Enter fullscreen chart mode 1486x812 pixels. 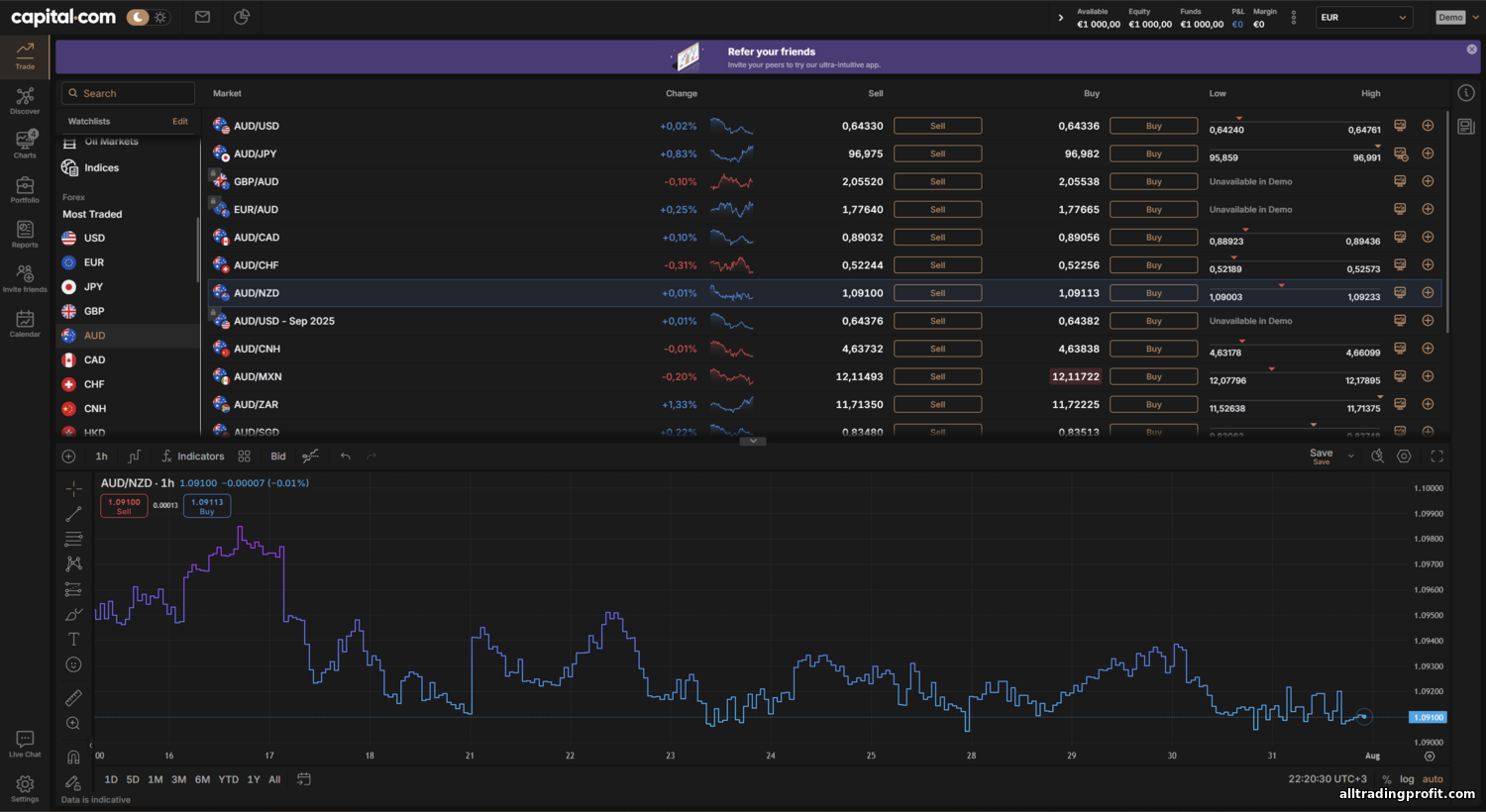(x=1436, y=457)
